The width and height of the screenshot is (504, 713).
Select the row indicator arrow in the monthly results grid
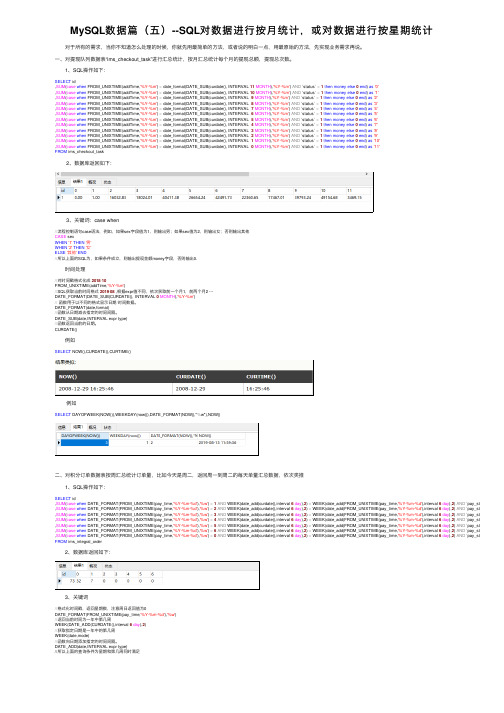(x=59, y=198)
